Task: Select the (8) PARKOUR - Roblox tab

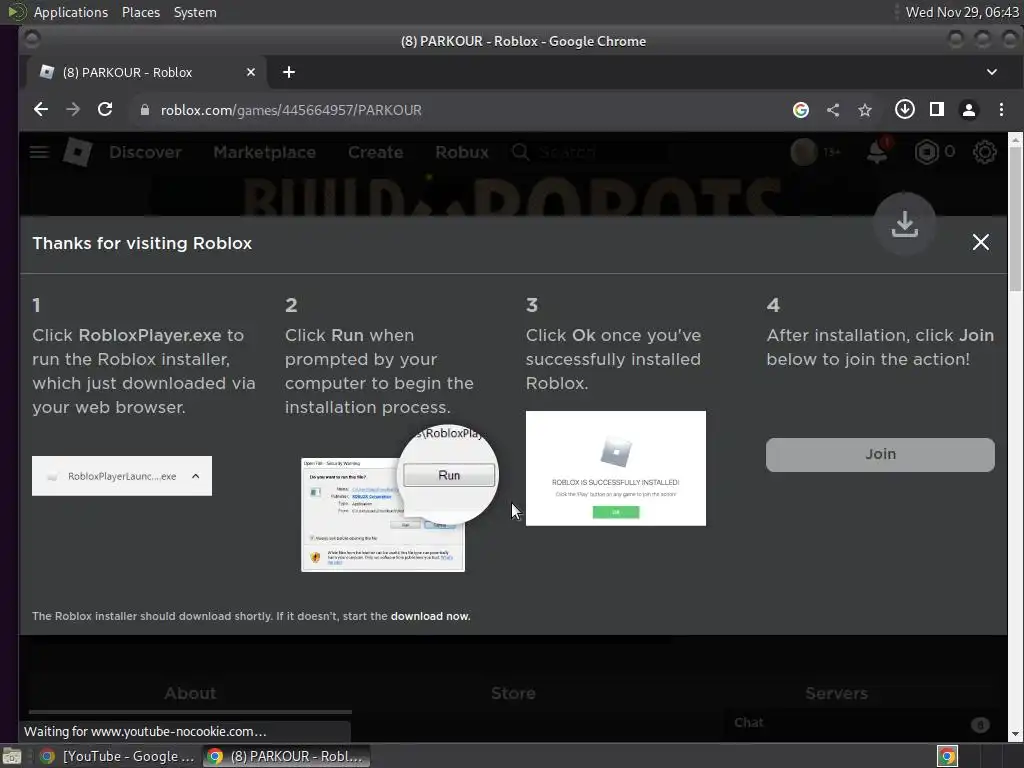Action: click(147, 72)
